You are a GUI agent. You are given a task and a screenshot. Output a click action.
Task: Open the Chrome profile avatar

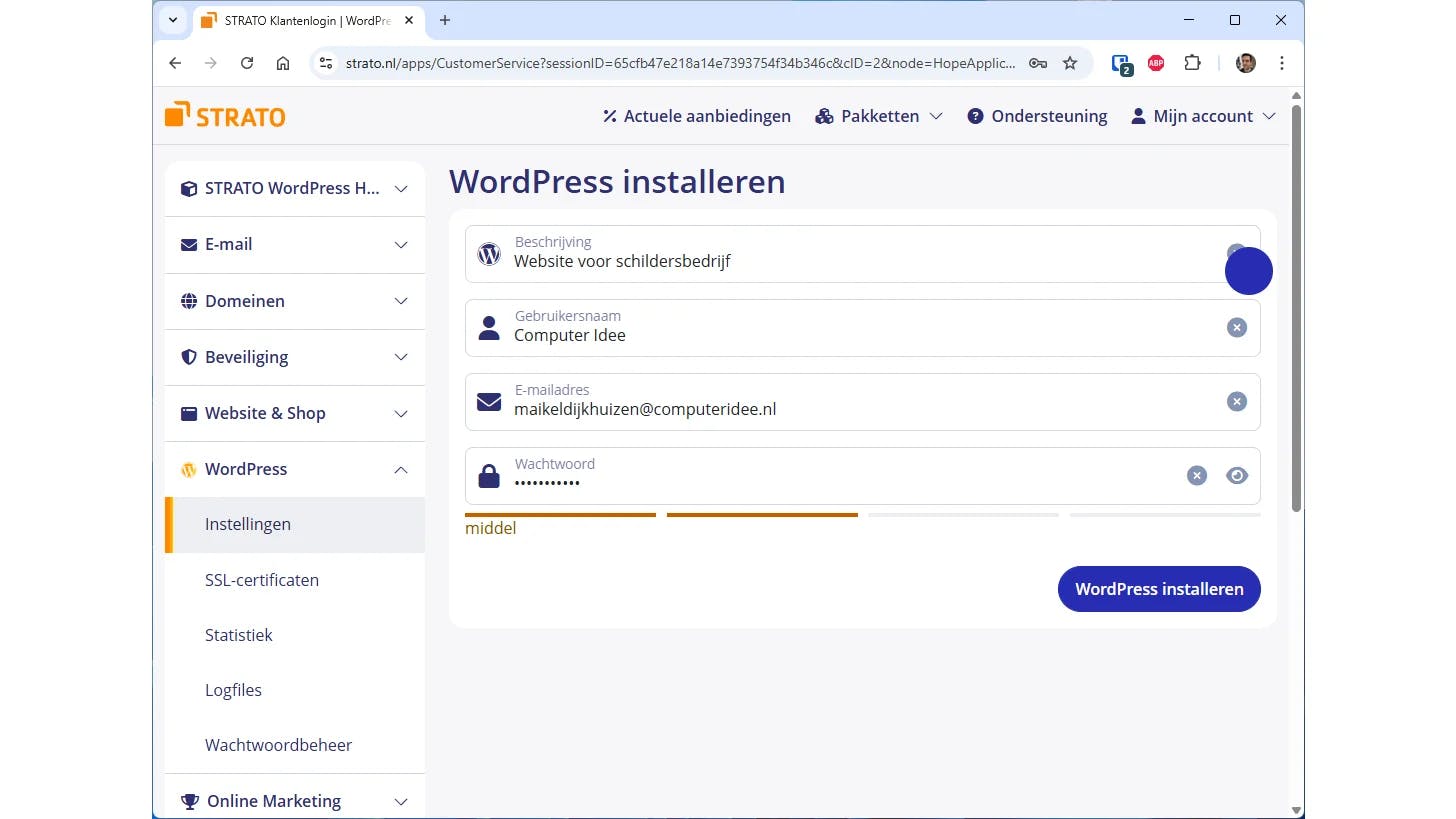(x=1245, y=63)
